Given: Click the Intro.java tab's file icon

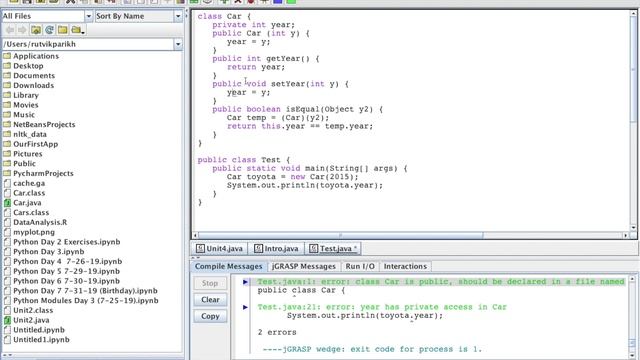Looking at the screenshot, I should point(258,248).
